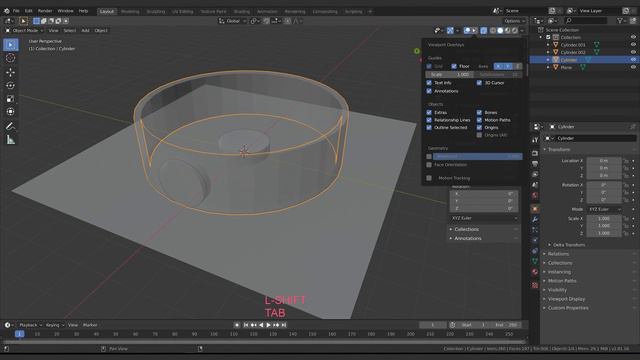Toggle Bones overlay checkbox
640x360 pixels.
tap(479, 112)
